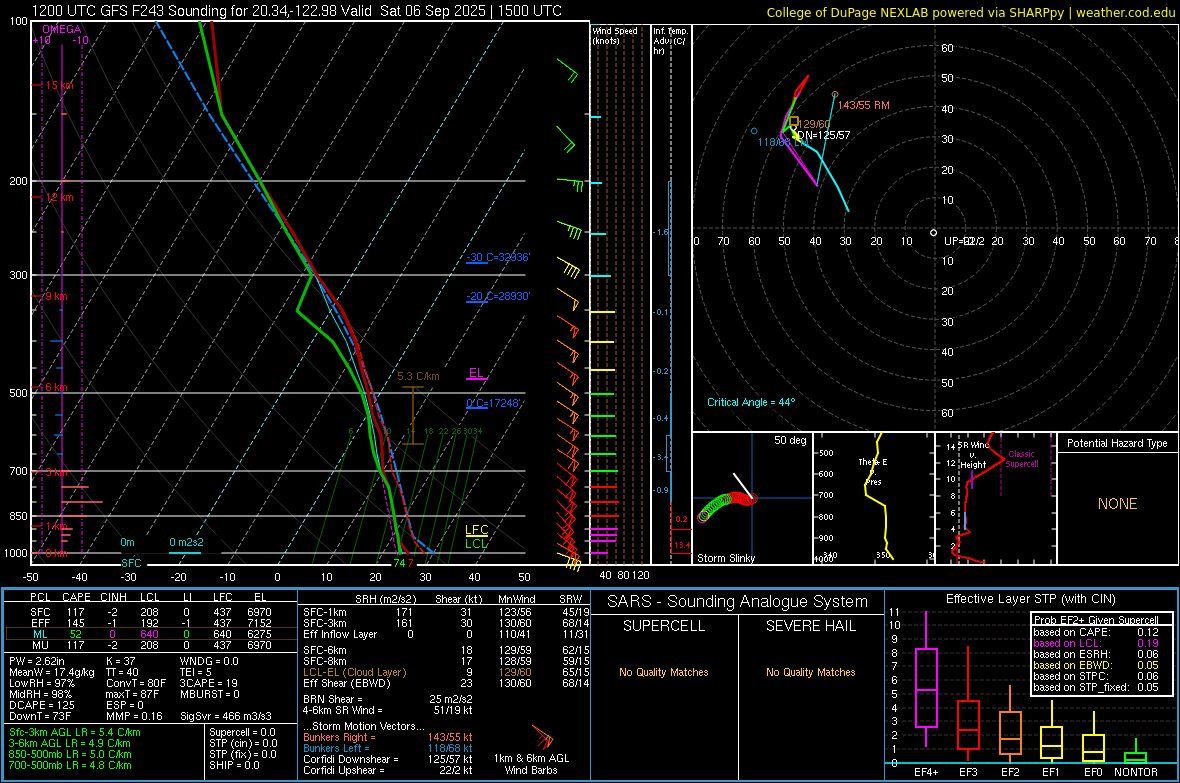Click the 3CAPE = 19 value
1180x783 pixels.
(x=208, y=683)
